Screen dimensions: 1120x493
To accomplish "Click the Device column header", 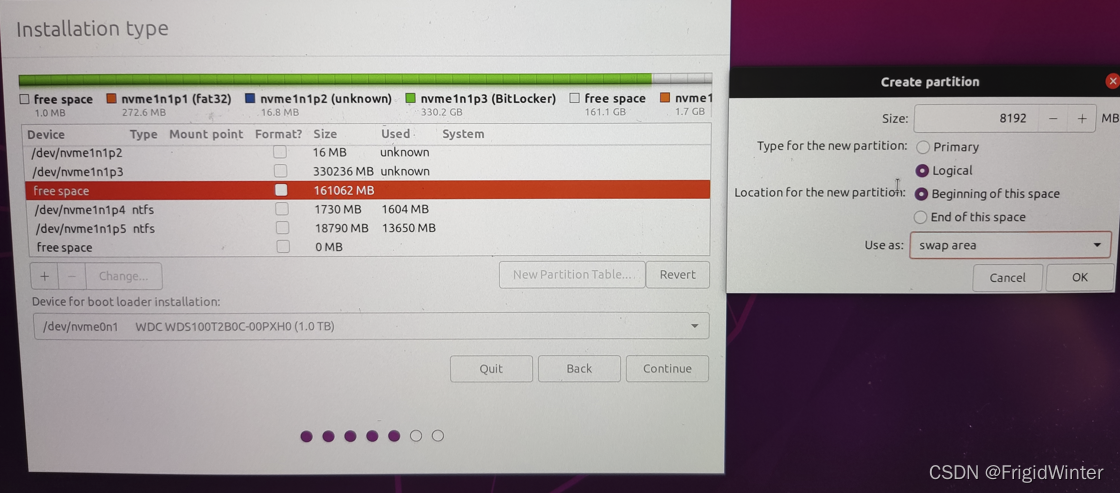I will pos(46,134).
